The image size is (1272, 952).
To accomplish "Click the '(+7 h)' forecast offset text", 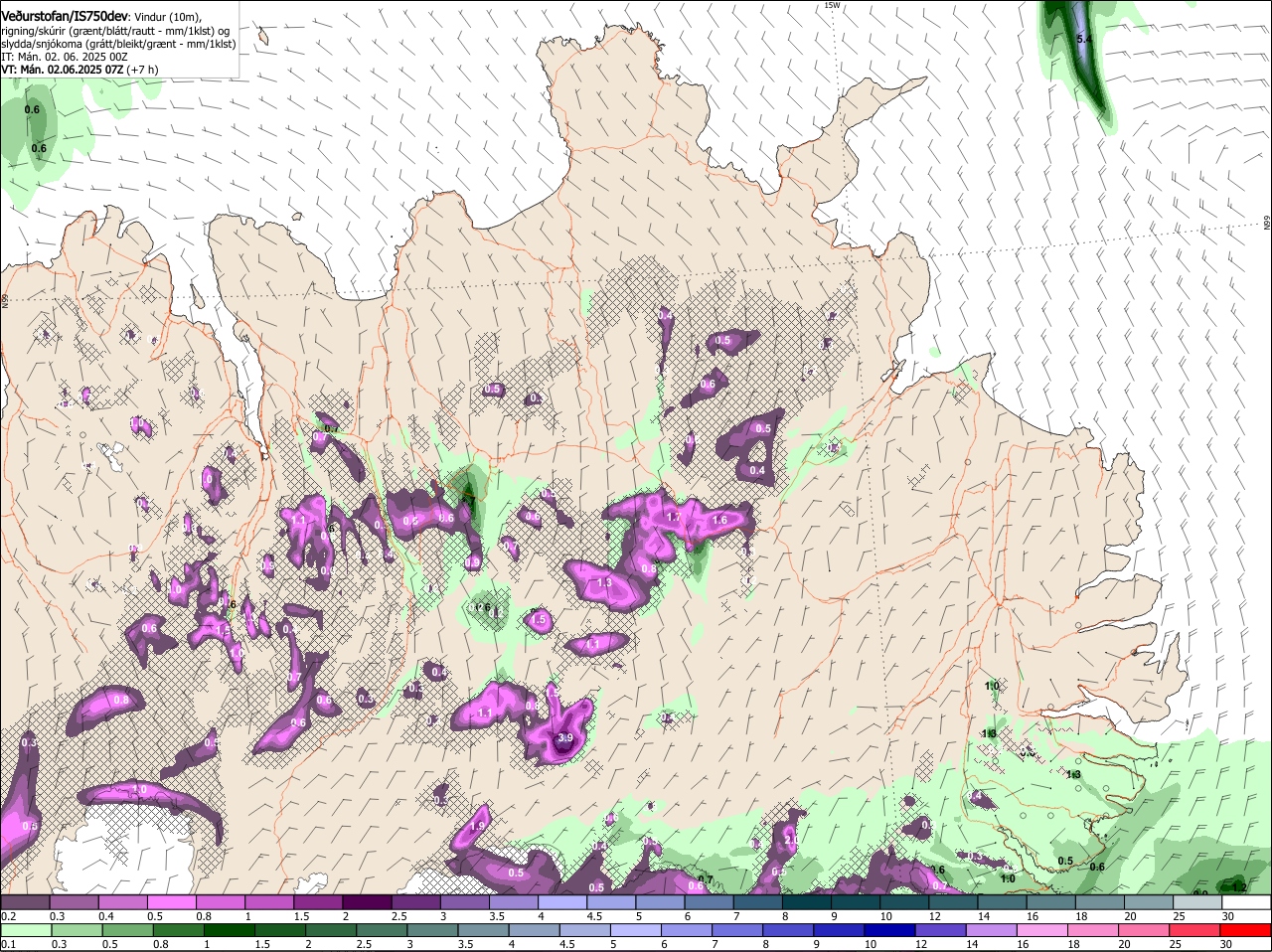I will pos(143,70).
